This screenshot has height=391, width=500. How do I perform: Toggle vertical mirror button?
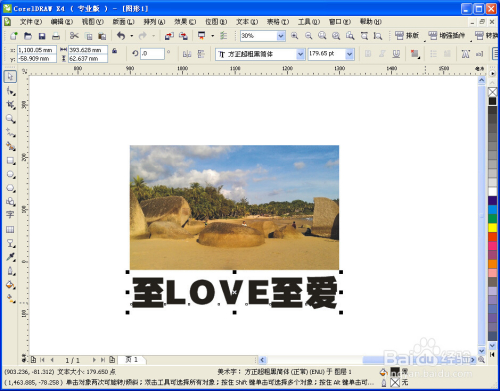201,54
